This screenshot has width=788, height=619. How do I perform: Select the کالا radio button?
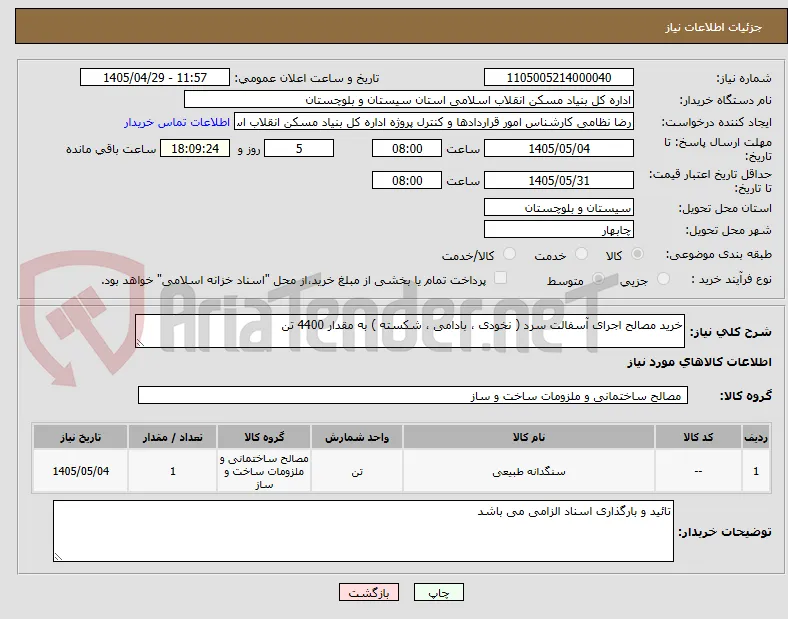637,254
